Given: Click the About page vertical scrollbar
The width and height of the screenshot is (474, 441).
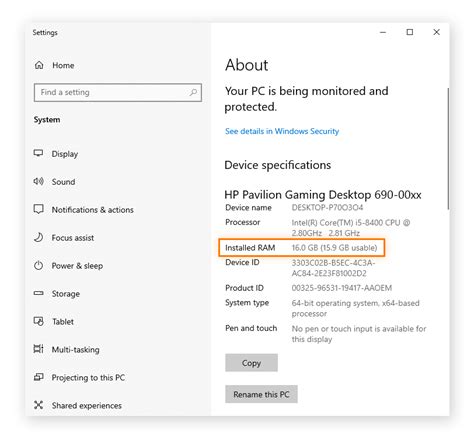Looking at the screenshot, I should click(448, 149).
